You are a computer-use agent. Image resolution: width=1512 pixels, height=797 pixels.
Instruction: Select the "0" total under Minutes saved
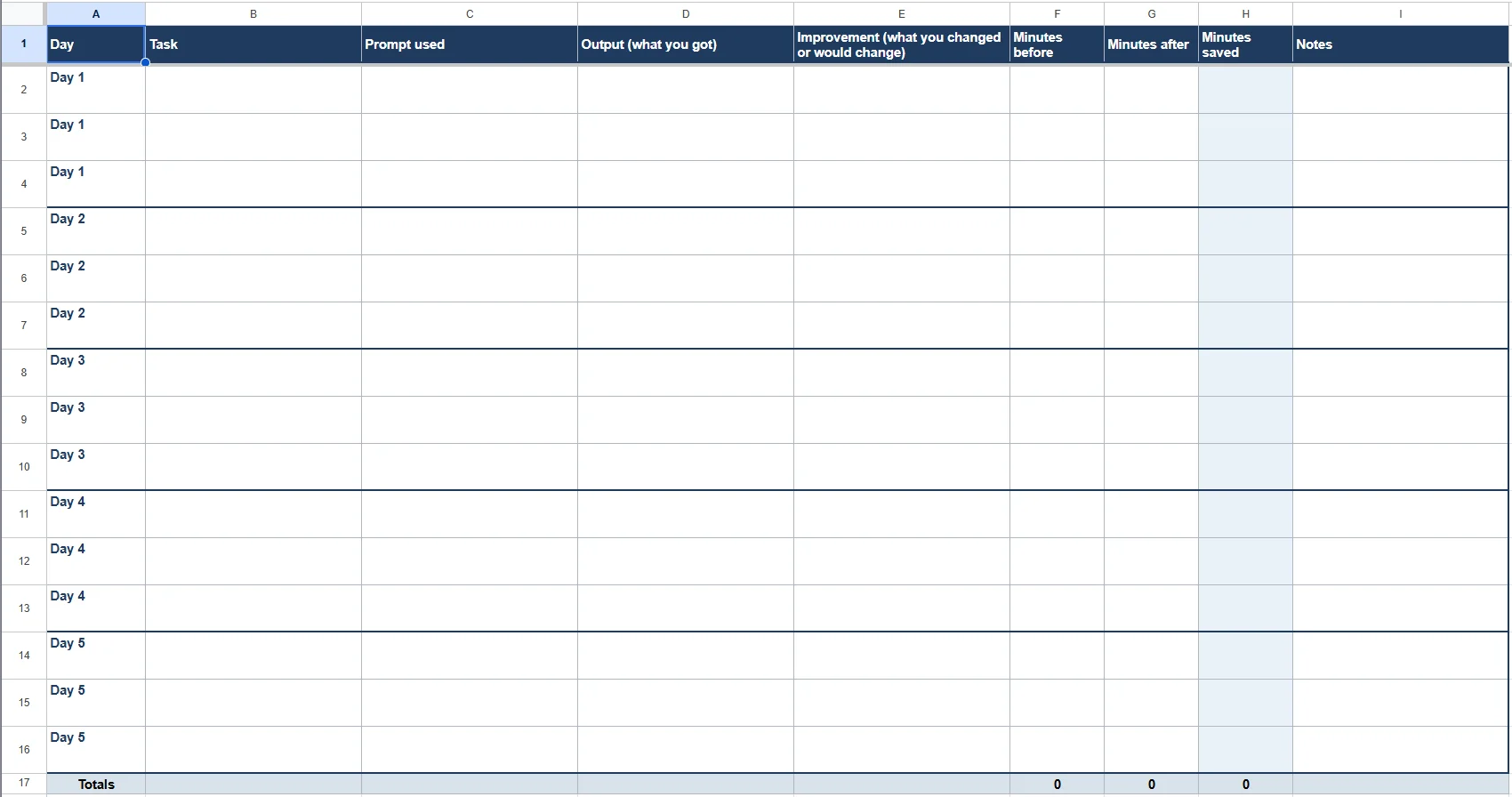click(1246, 784)
